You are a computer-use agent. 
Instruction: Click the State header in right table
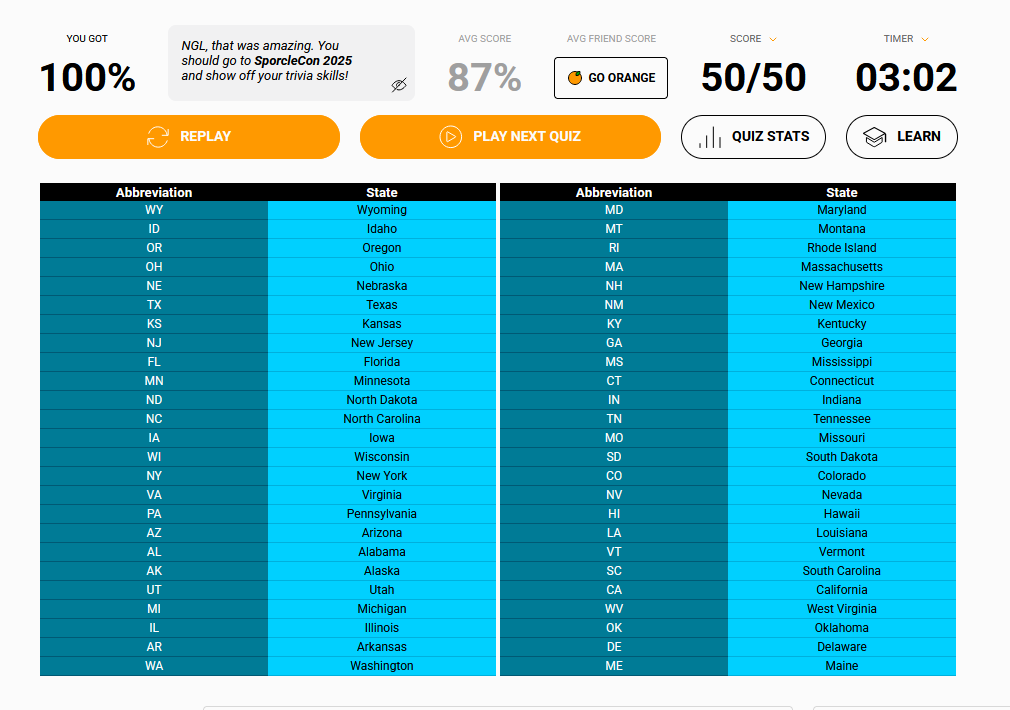(x=842, y=192)
